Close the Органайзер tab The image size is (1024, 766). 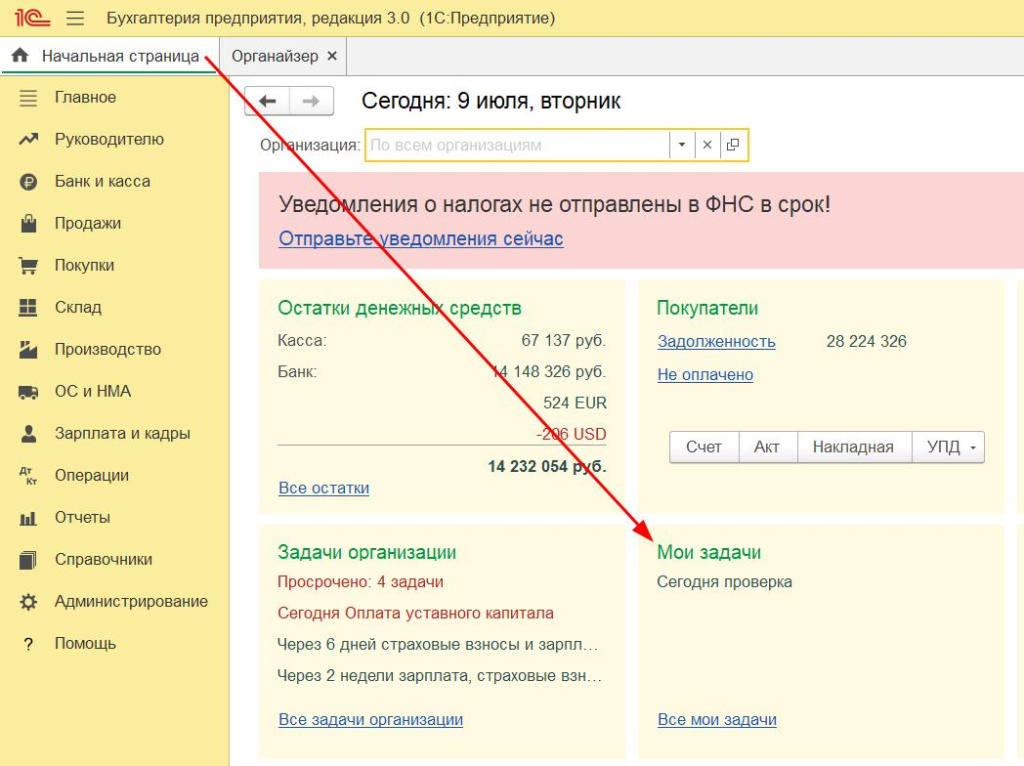[332, 56]
